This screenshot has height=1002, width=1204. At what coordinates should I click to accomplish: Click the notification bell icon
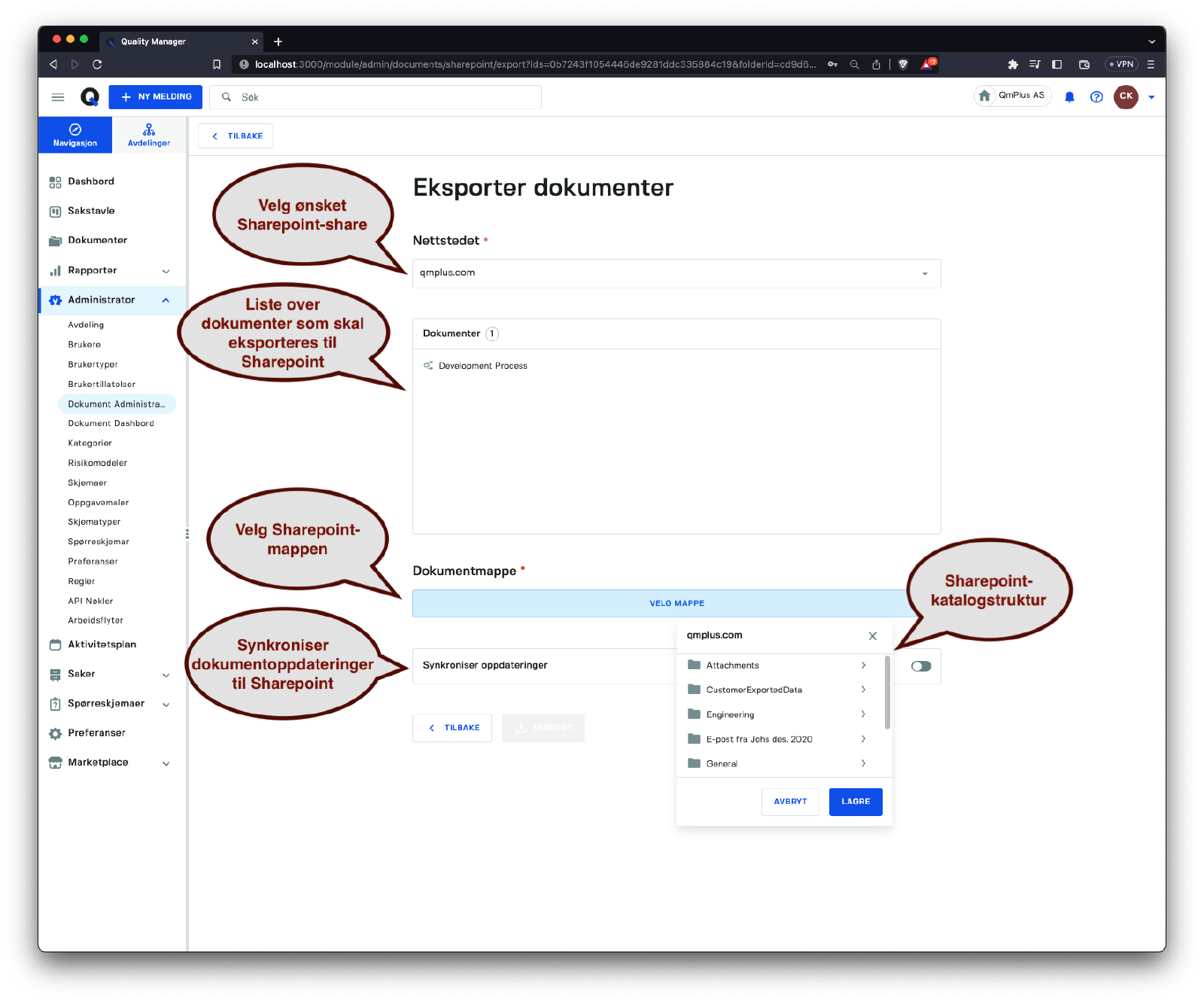coord(1069,97)
